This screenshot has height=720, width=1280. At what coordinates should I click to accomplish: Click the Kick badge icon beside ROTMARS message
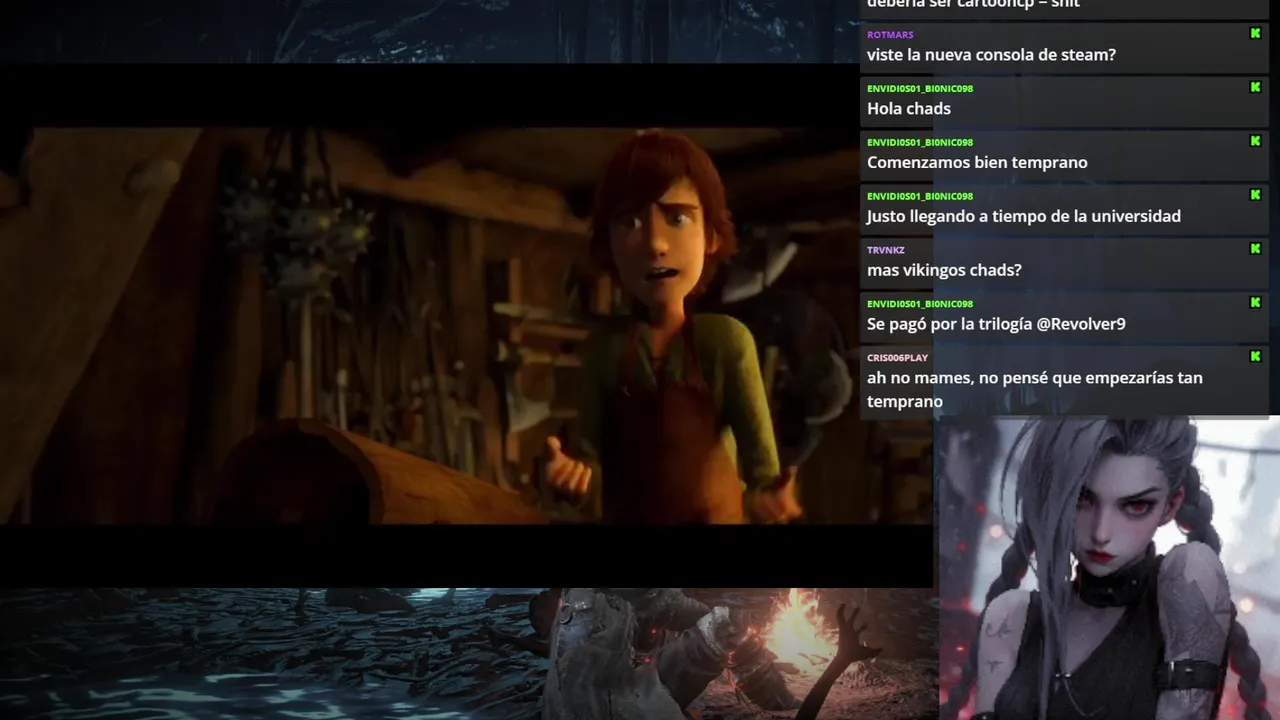[1255, 34]
